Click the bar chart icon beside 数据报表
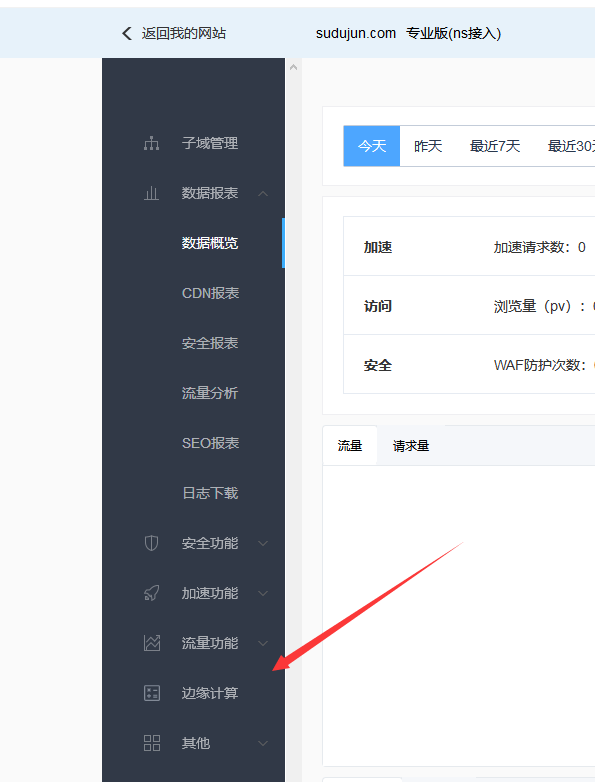The image size is (595, 782). click(x=152, y=193)
